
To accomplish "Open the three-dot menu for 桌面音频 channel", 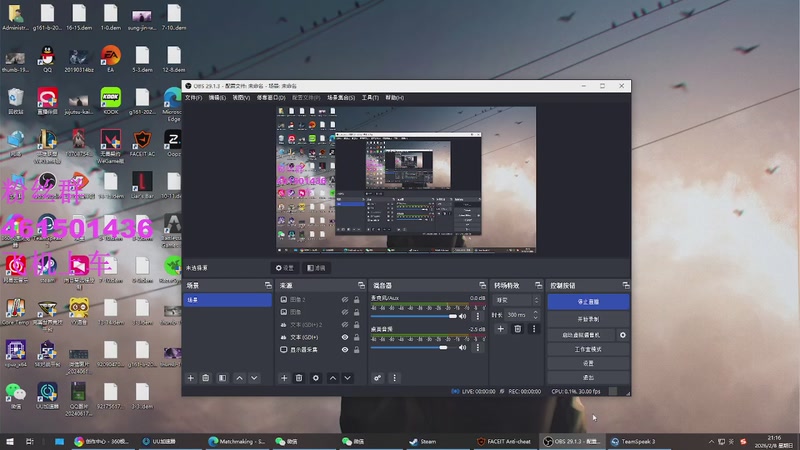I will pos(478,348).
